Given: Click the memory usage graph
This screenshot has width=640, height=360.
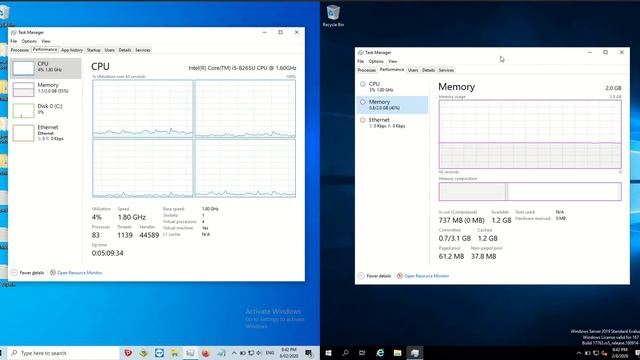Looking at the screenshot, I should [x=530, y=134].
